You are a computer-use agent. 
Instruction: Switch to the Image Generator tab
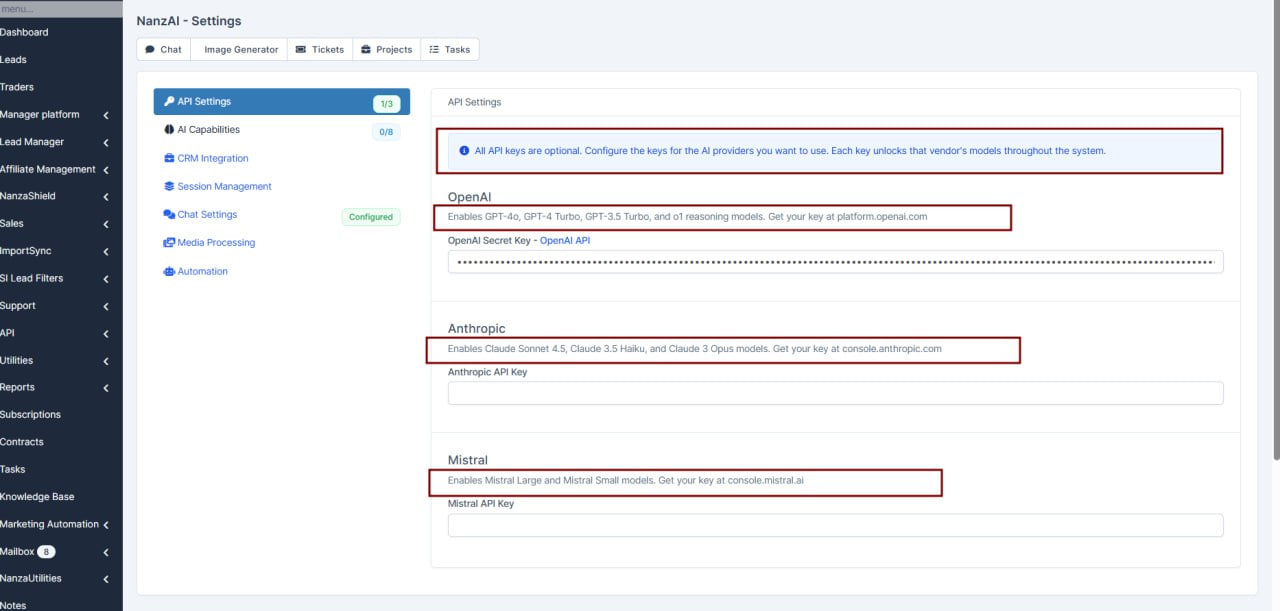[241, 50]
